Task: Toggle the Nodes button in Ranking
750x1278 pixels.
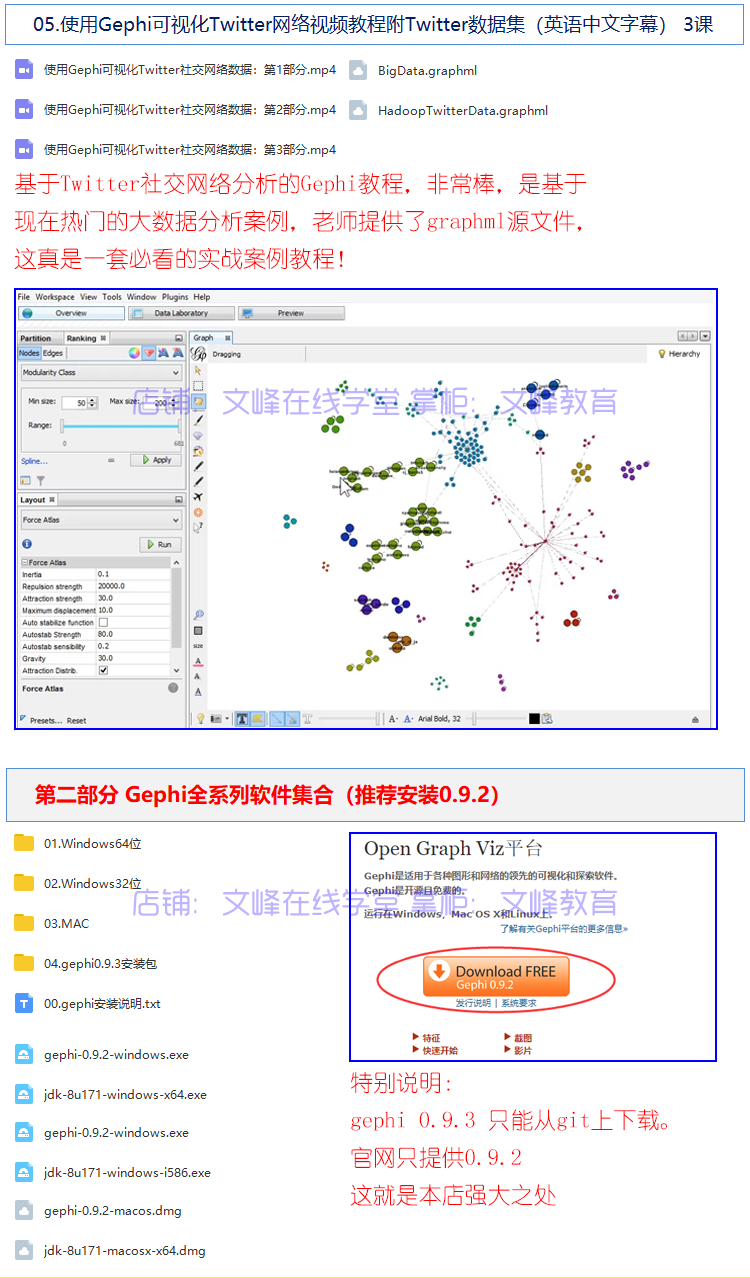Action: coord(29,353)
